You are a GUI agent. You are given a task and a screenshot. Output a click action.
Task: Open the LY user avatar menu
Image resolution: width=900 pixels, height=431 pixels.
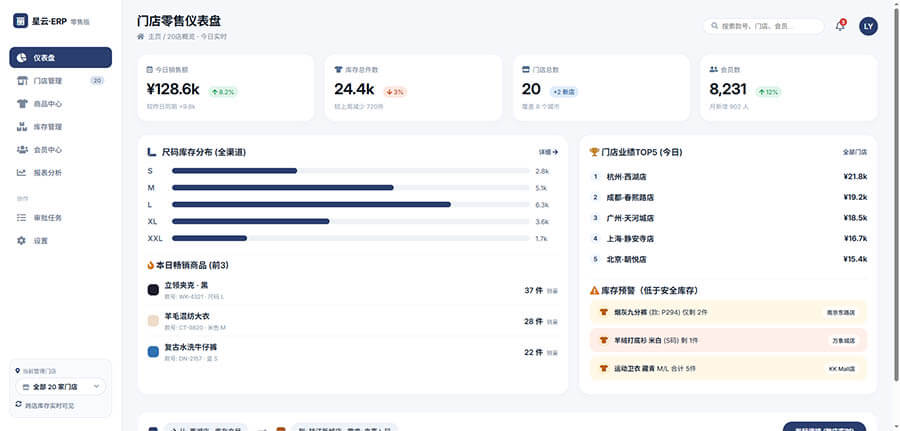coord(868,26)
